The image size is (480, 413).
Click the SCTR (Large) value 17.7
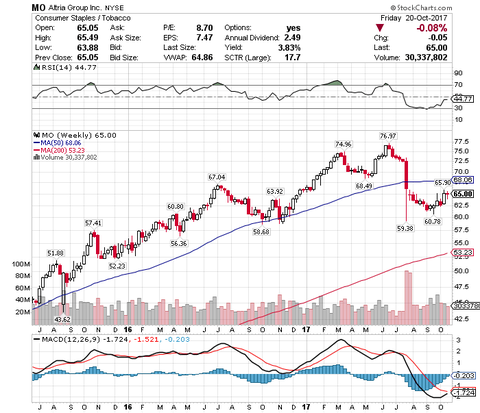click(292, 57)
